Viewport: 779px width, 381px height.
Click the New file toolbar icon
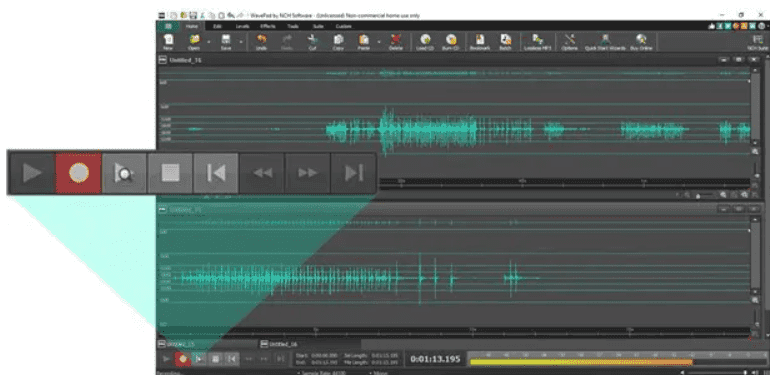(x=168, y=42)
